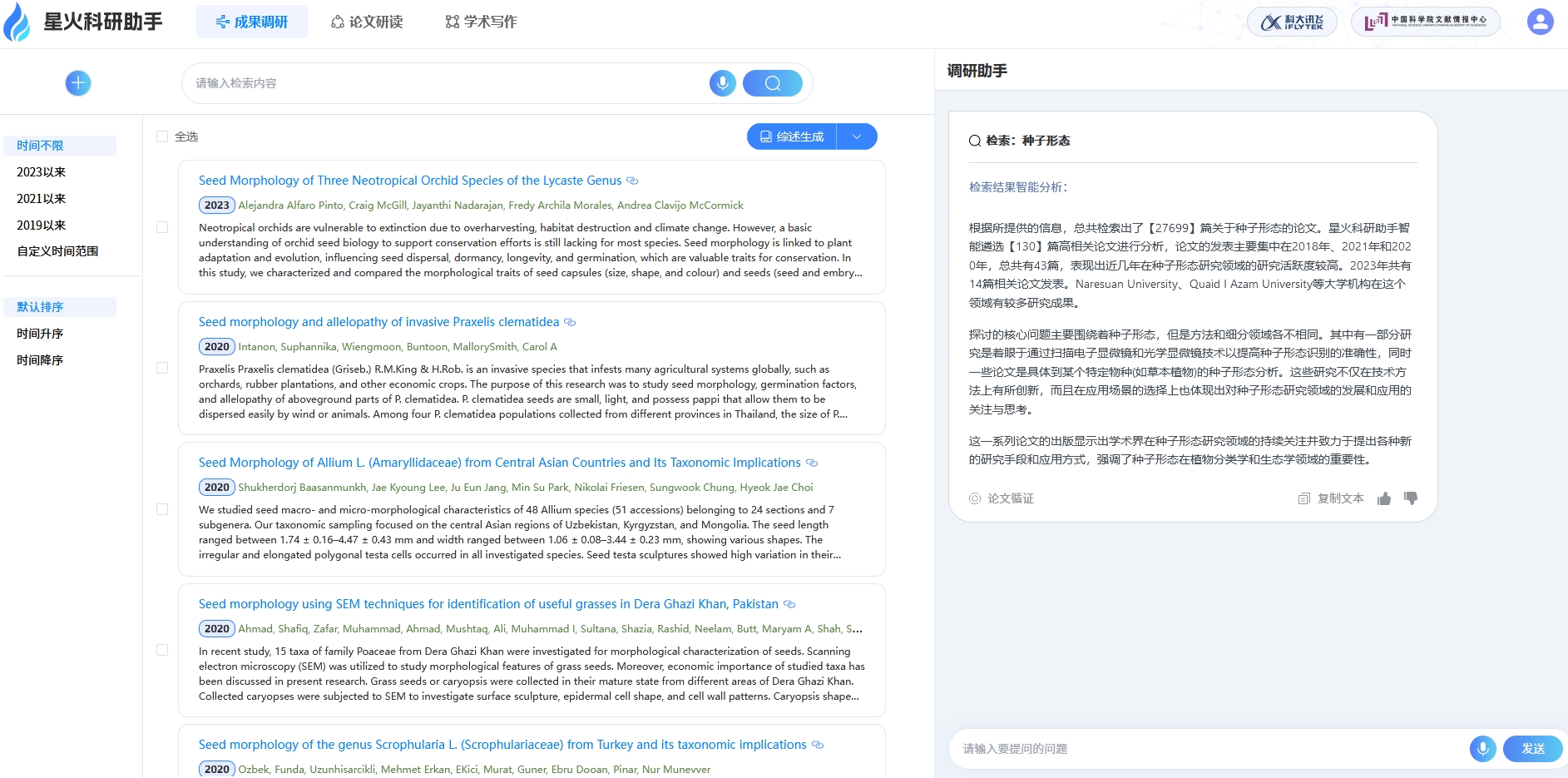
Task: Click link icon beside Praxelis clematidea title
Action: tap(570, 322)
